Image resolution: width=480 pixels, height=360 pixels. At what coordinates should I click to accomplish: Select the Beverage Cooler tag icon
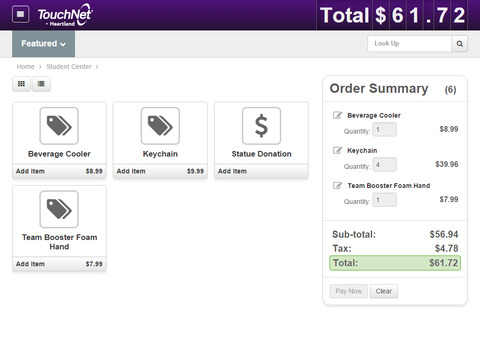59,126
